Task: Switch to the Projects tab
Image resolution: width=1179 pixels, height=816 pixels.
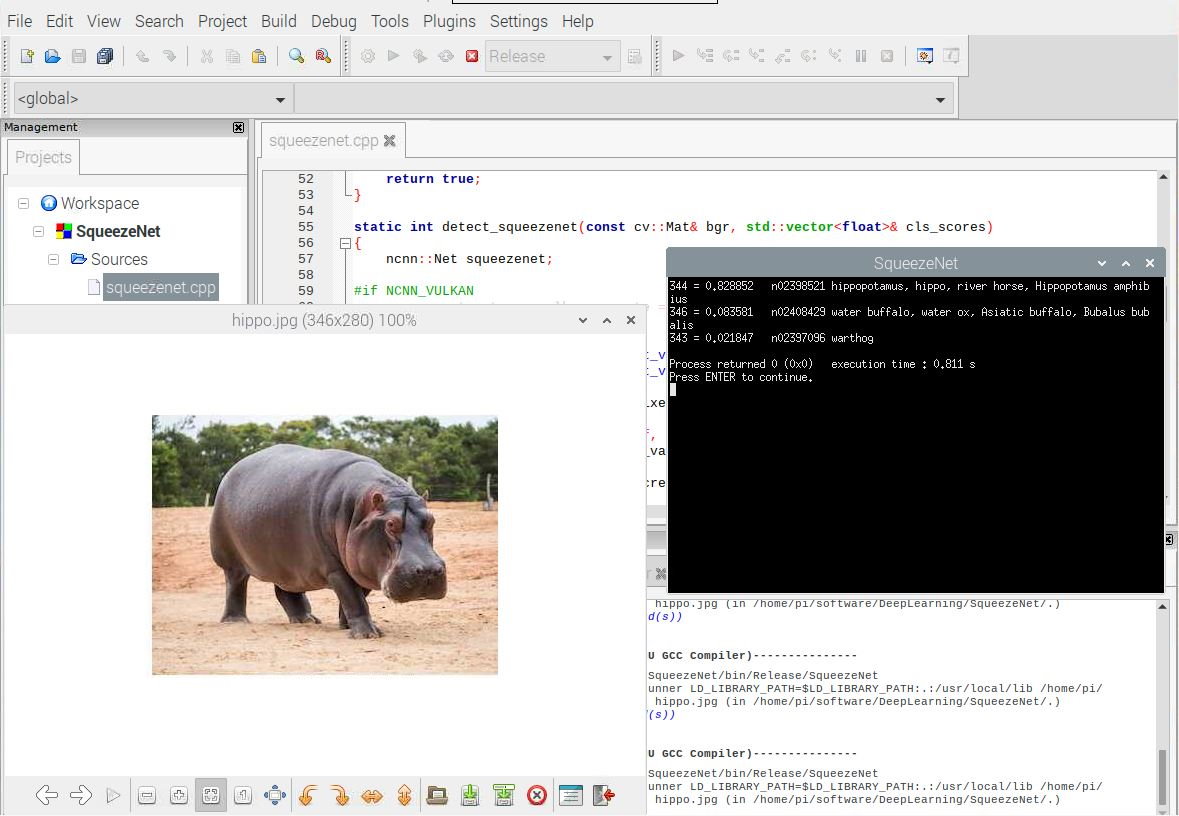Action: pos(43,157)
